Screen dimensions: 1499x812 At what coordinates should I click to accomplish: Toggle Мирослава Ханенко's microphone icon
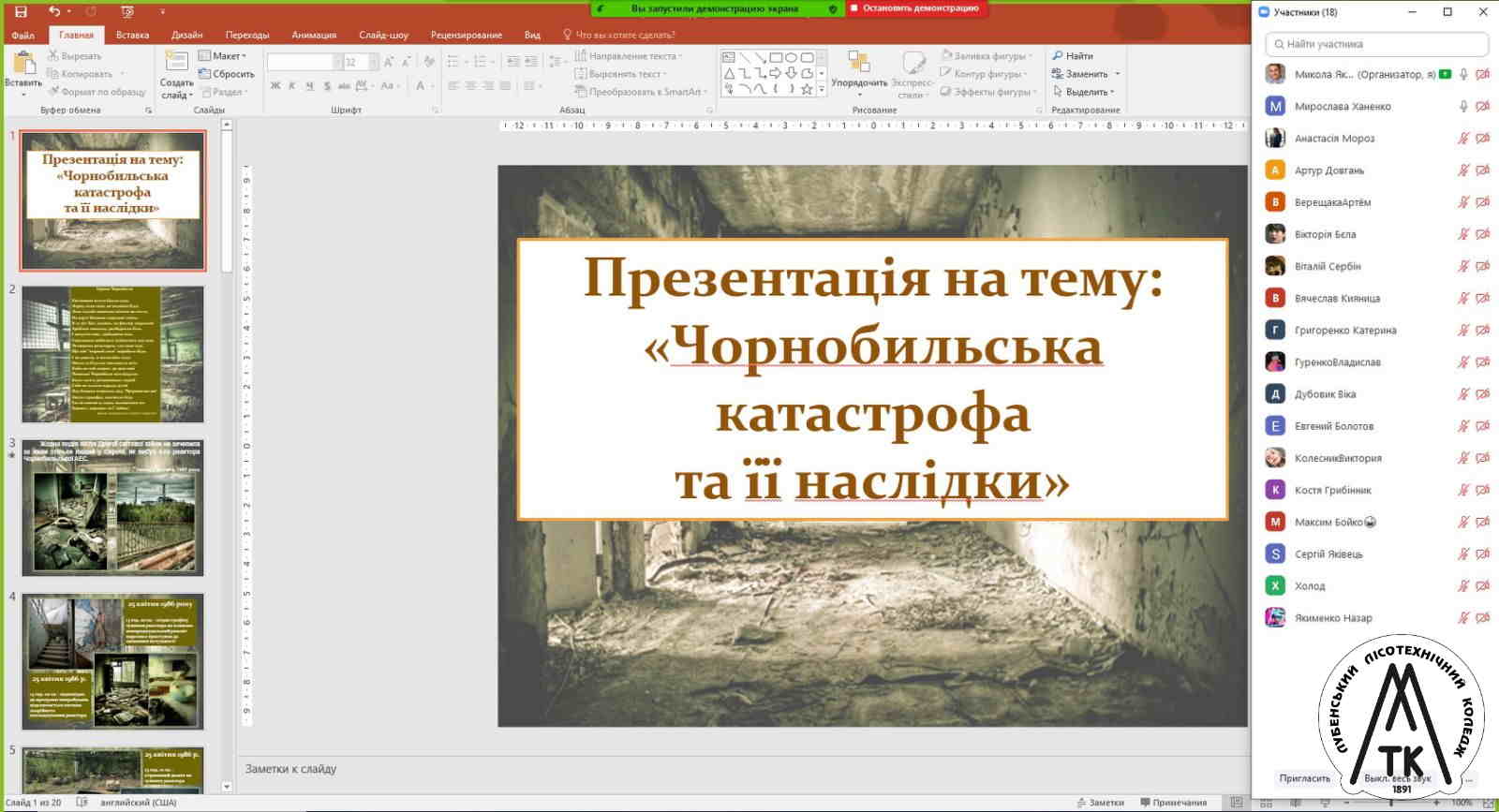click(1463, 107)
